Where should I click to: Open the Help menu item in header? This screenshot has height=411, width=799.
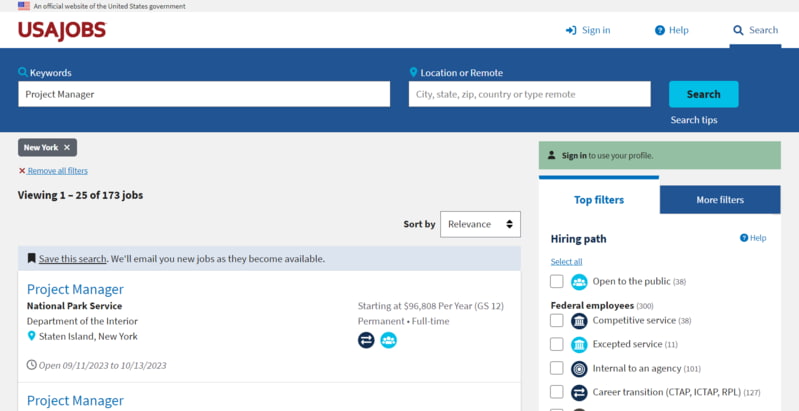[672, 31]
